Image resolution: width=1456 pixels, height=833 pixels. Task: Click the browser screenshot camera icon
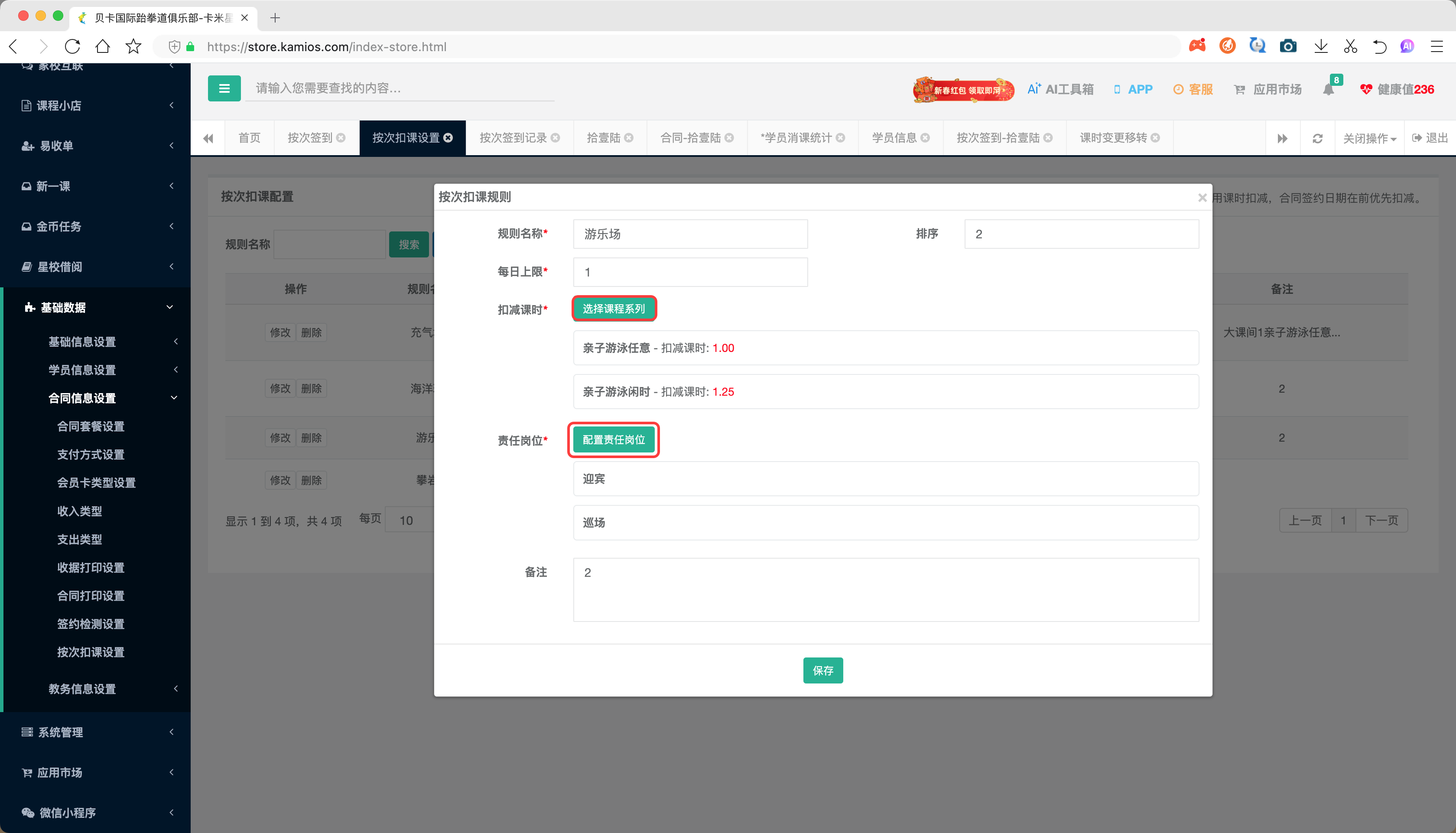click(x=1287, y=46)
